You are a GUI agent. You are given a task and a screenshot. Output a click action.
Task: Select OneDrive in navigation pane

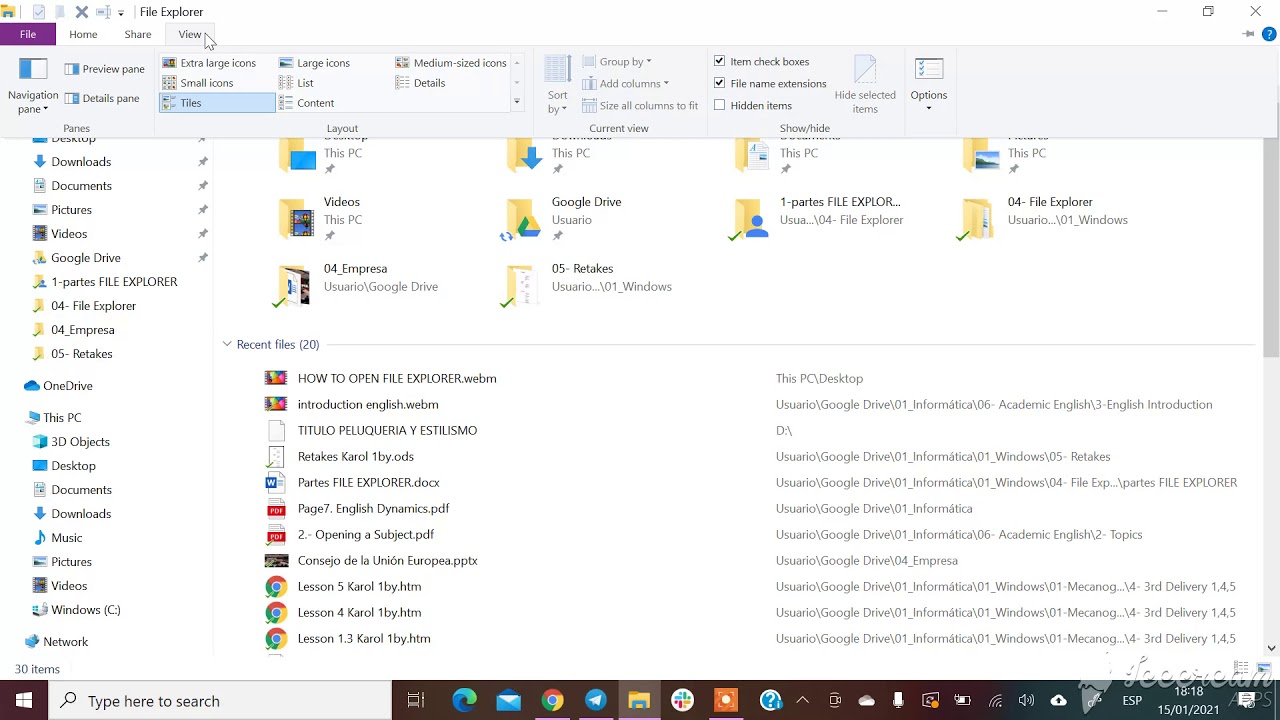59,385
